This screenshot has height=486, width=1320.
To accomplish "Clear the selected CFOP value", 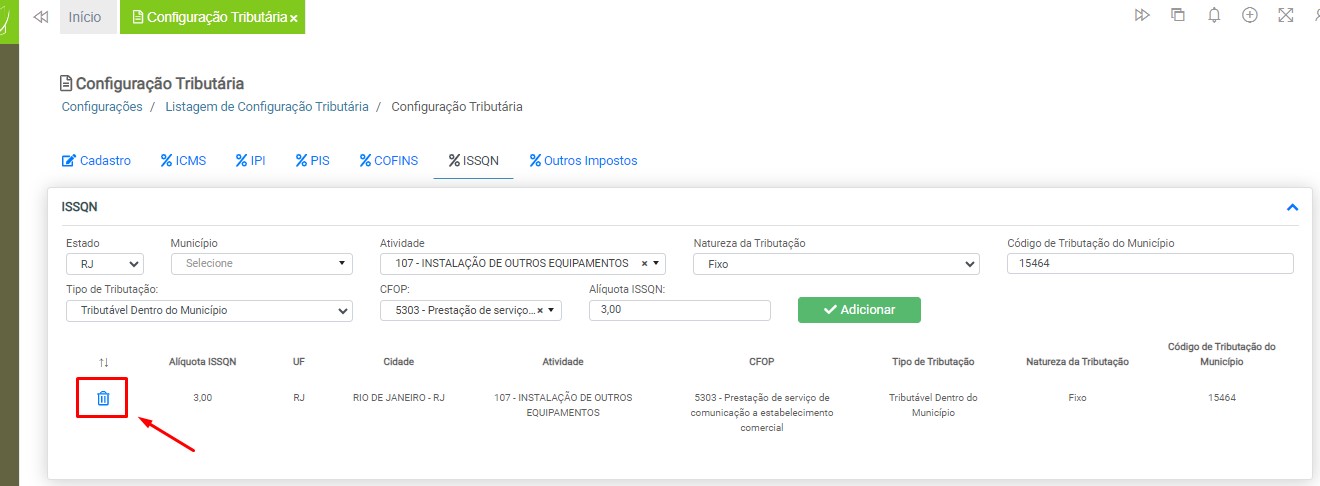I will (540, 311).
